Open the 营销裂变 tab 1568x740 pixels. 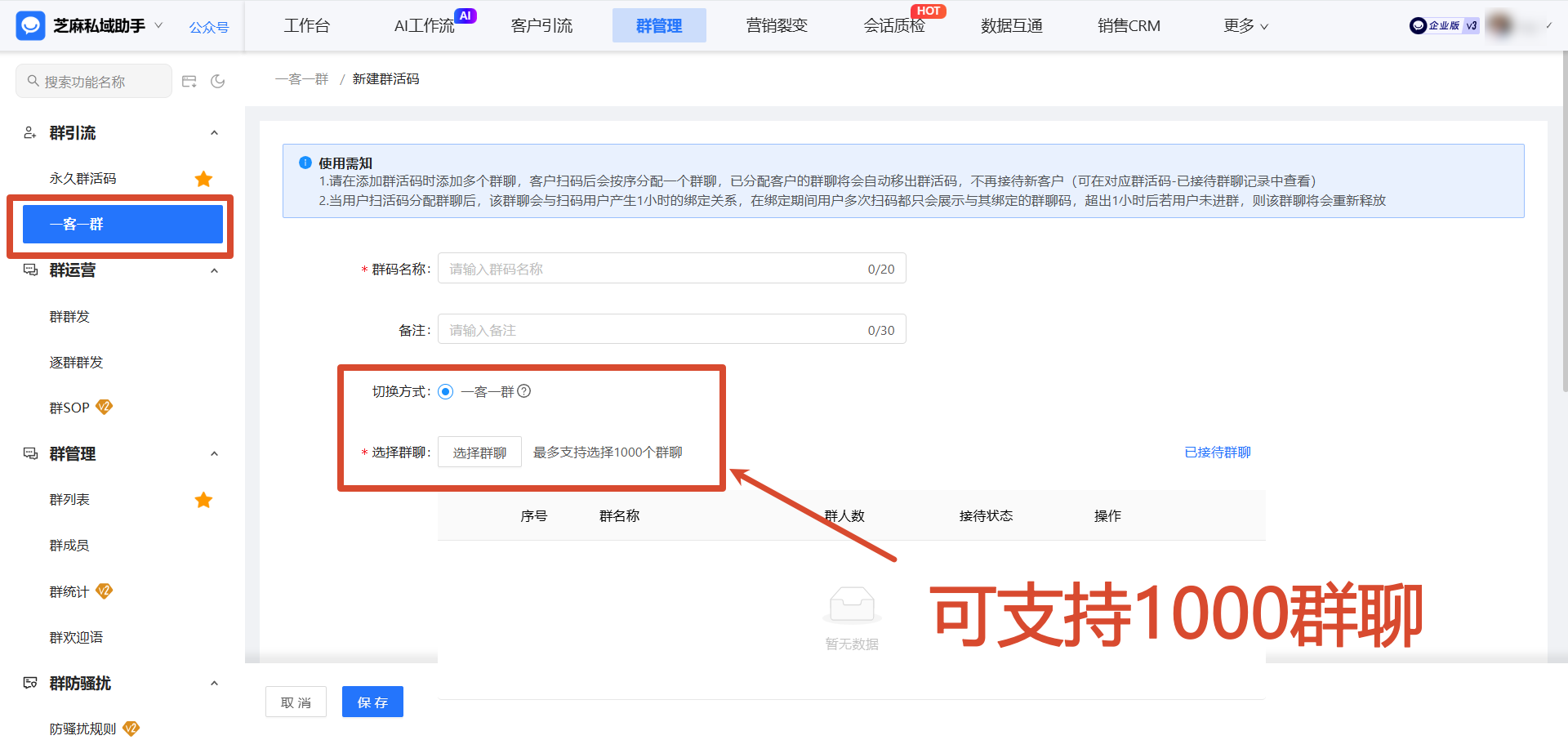click(777, 25)
